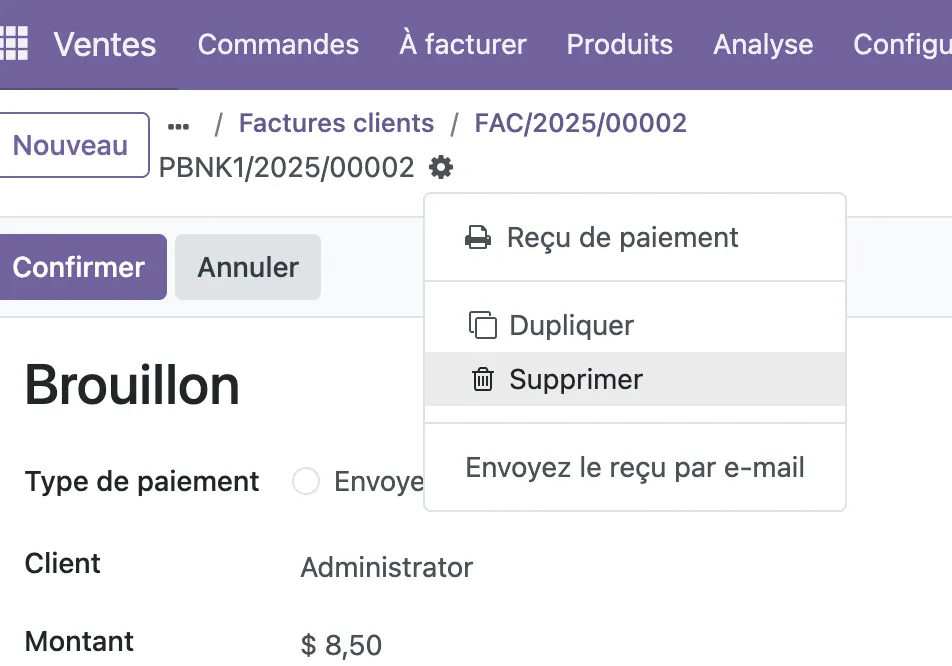Screen dimensions: 952x666
Task: Open the apps grid menu icon
Action: pyautogui.click(x=14, y=44)
